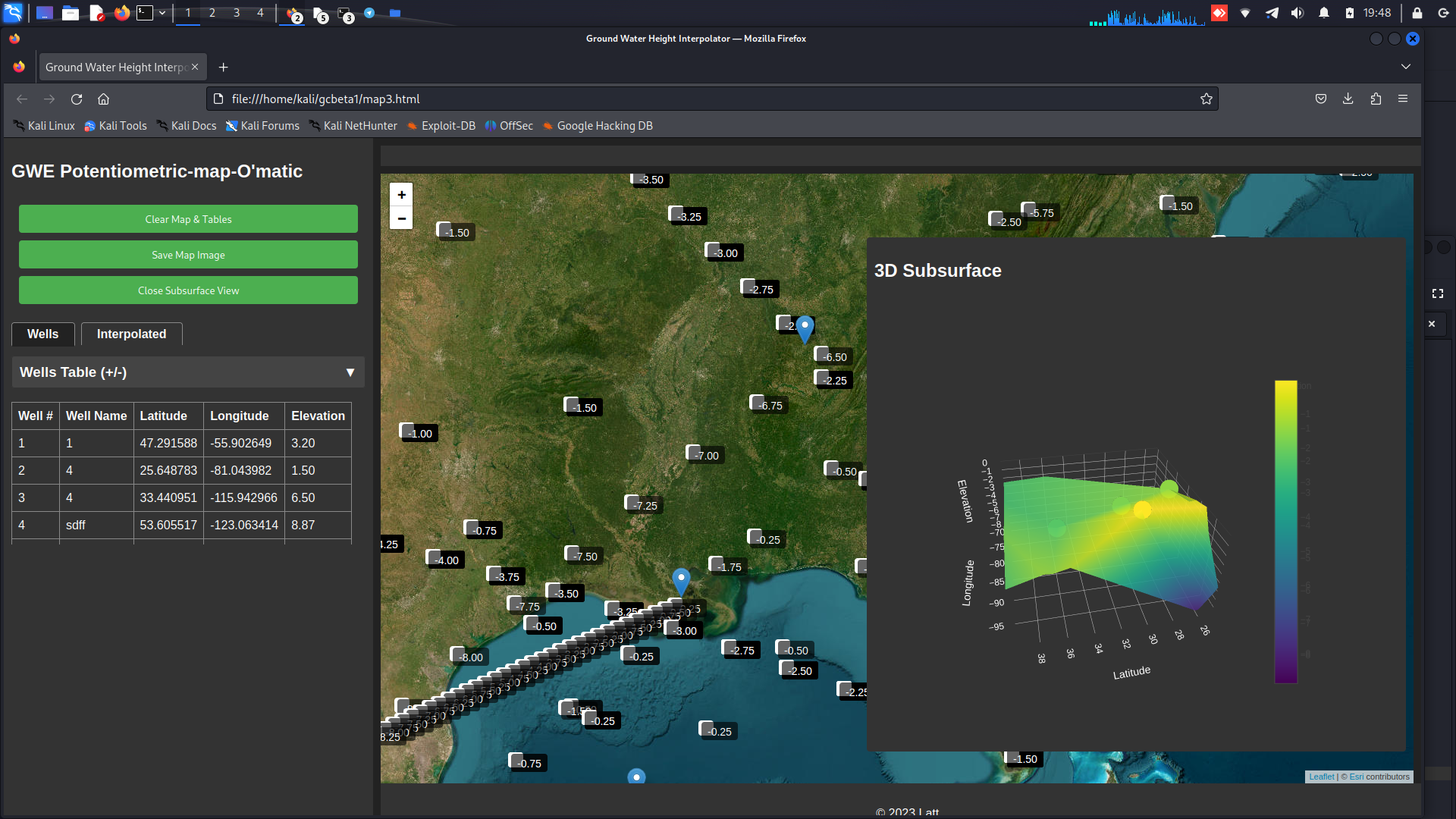
Task: Open Firefox extensions icon
Action: 1376,99
